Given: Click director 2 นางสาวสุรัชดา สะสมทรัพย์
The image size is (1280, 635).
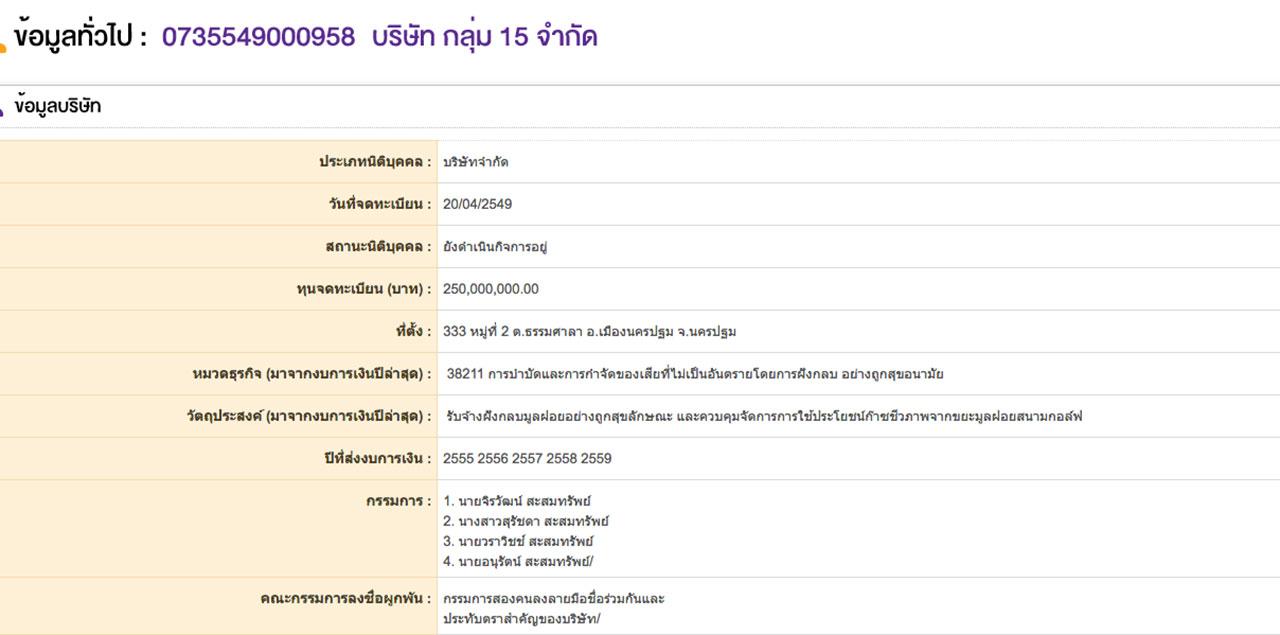Looking at the screenshot, I should [525, 521].
